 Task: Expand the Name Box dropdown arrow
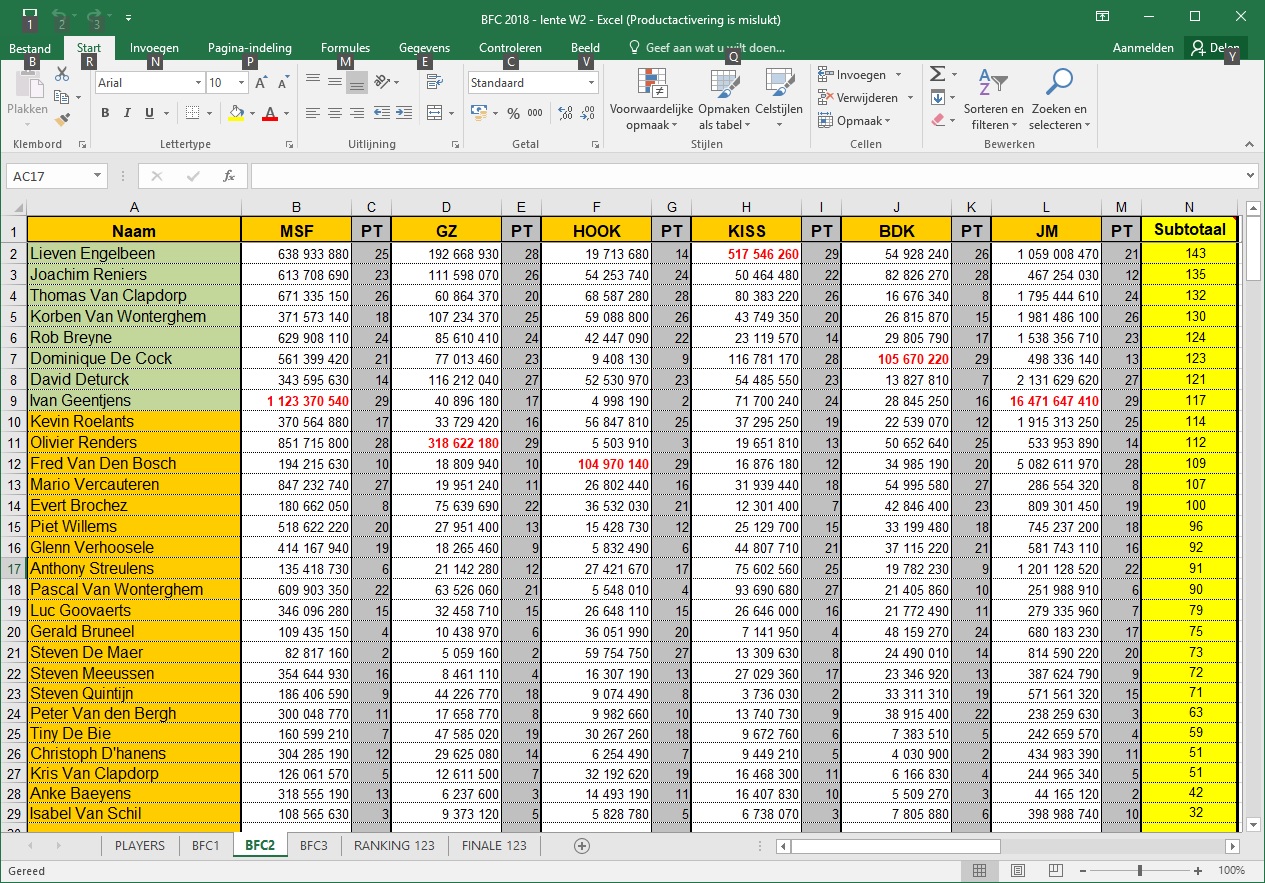(97, 176)
